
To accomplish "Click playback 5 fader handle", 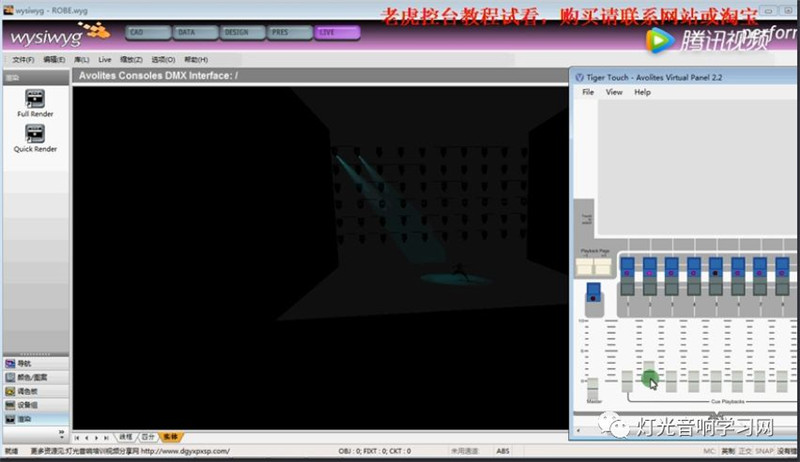I will coord(716,381).
